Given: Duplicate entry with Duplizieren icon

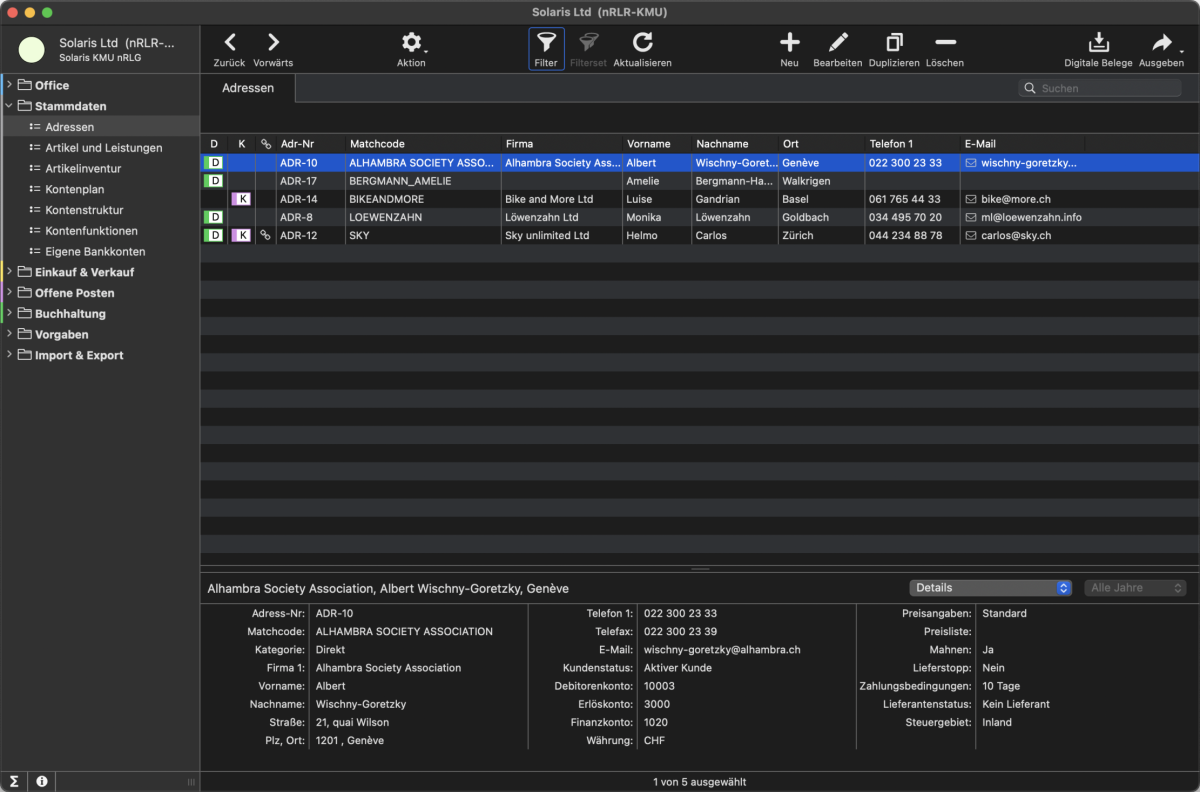Looking at the screenshot, I should 893,43.
